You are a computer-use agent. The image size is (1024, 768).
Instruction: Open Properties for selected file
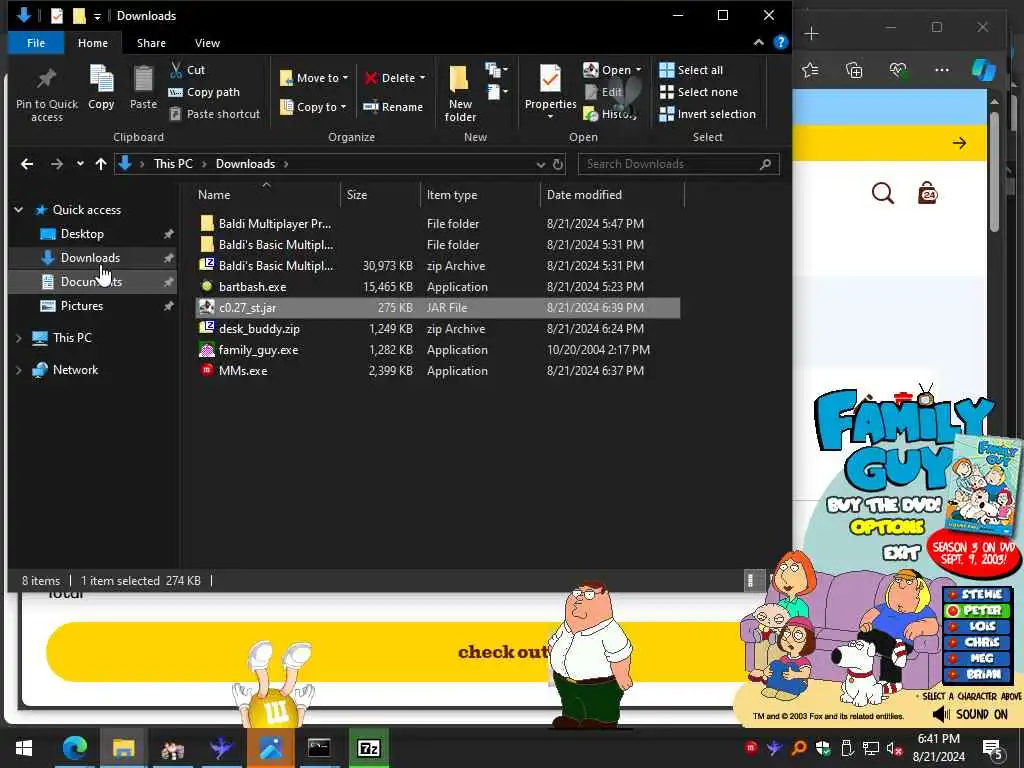[551, 91]
